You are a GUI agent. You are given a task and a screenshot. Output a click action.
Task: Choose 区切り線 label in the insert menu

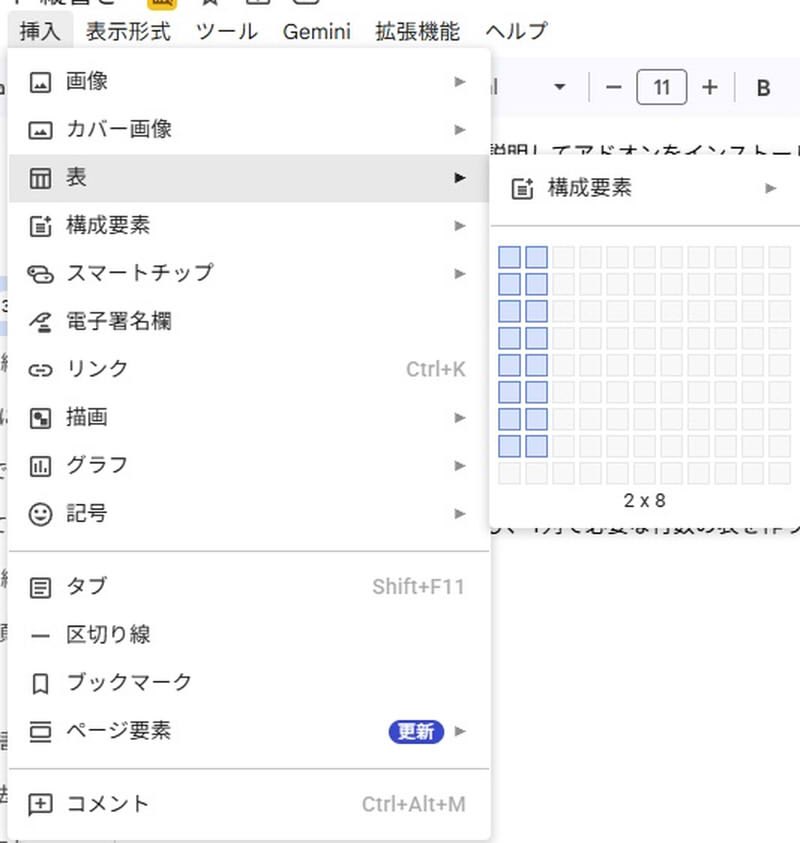click(x=108, y=634)
